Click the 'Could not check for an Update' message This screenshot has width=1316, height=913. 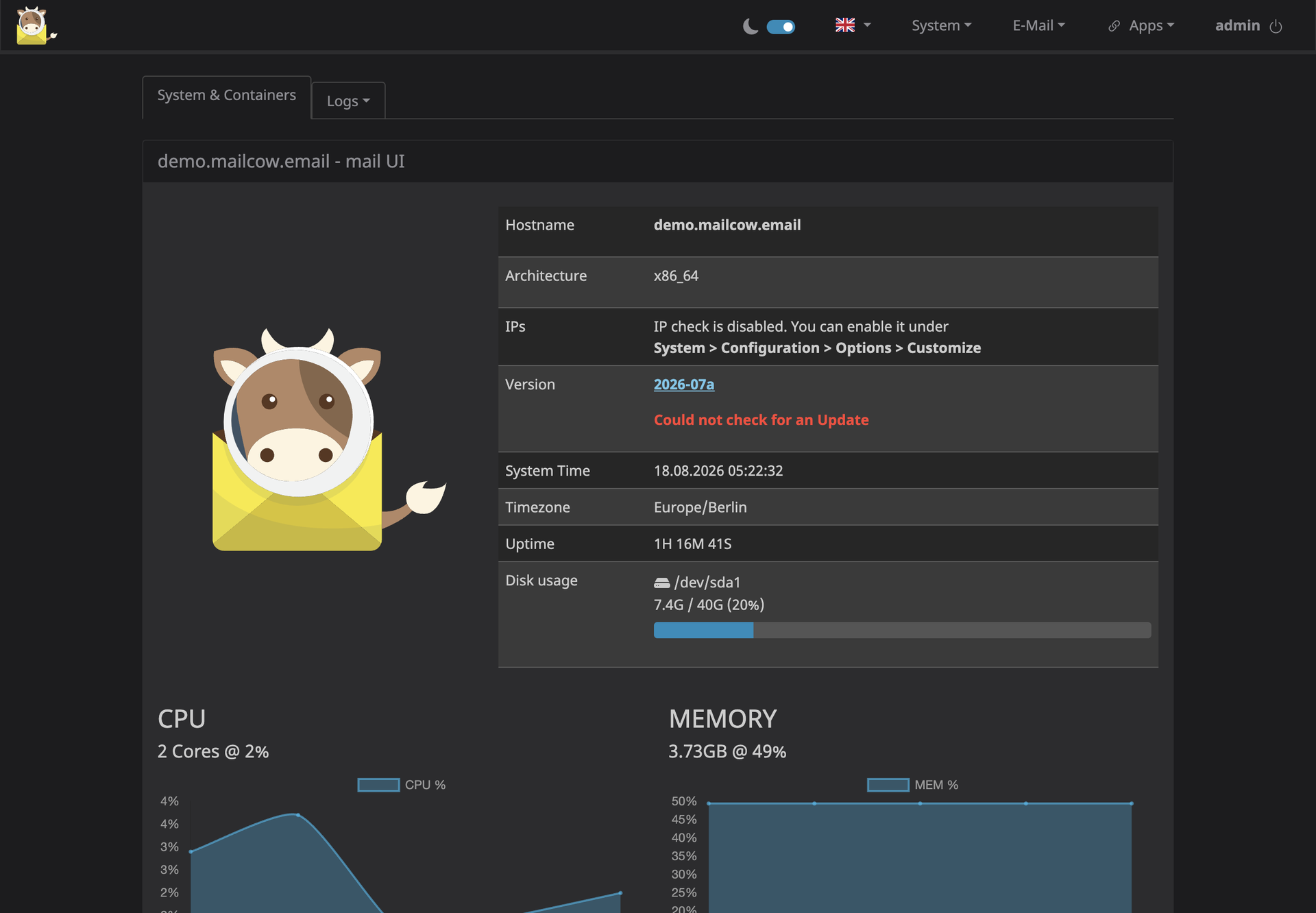[x=761, y=420]
